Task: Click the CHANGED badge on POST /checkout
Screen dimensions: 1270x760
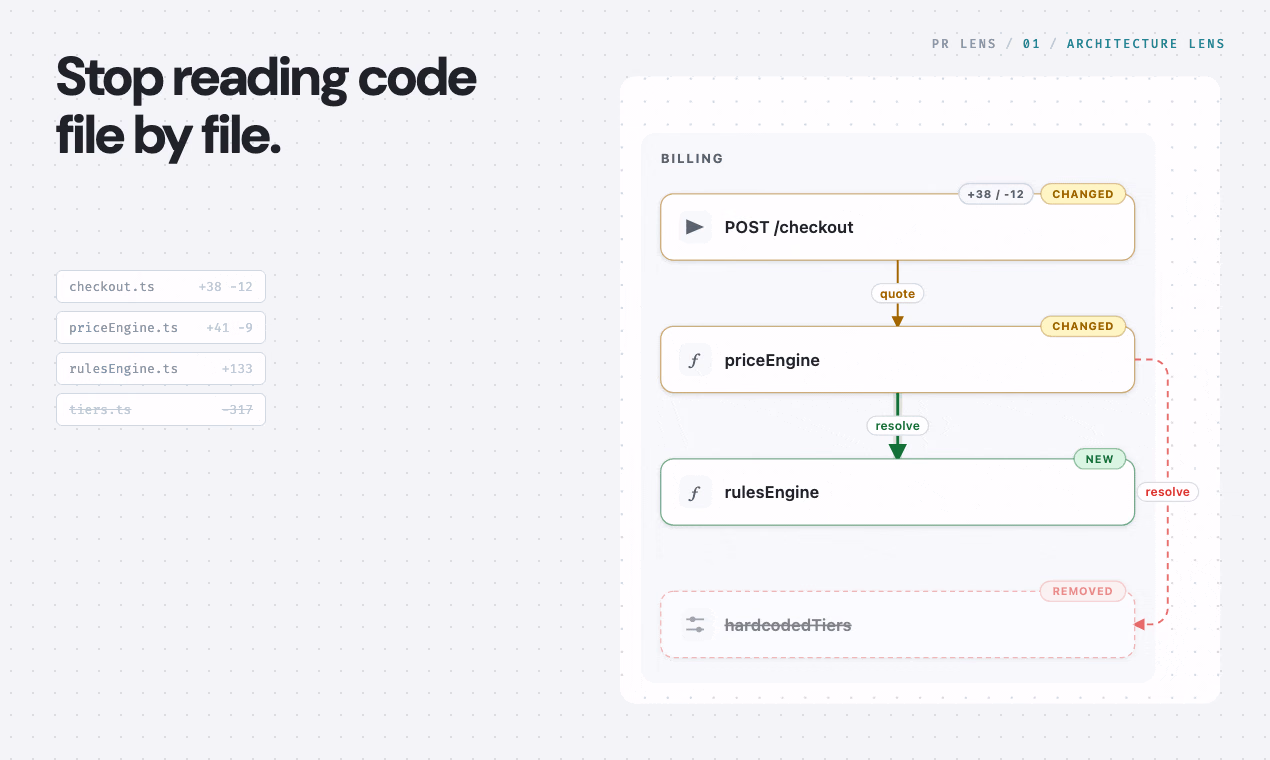Action: 1083,194
